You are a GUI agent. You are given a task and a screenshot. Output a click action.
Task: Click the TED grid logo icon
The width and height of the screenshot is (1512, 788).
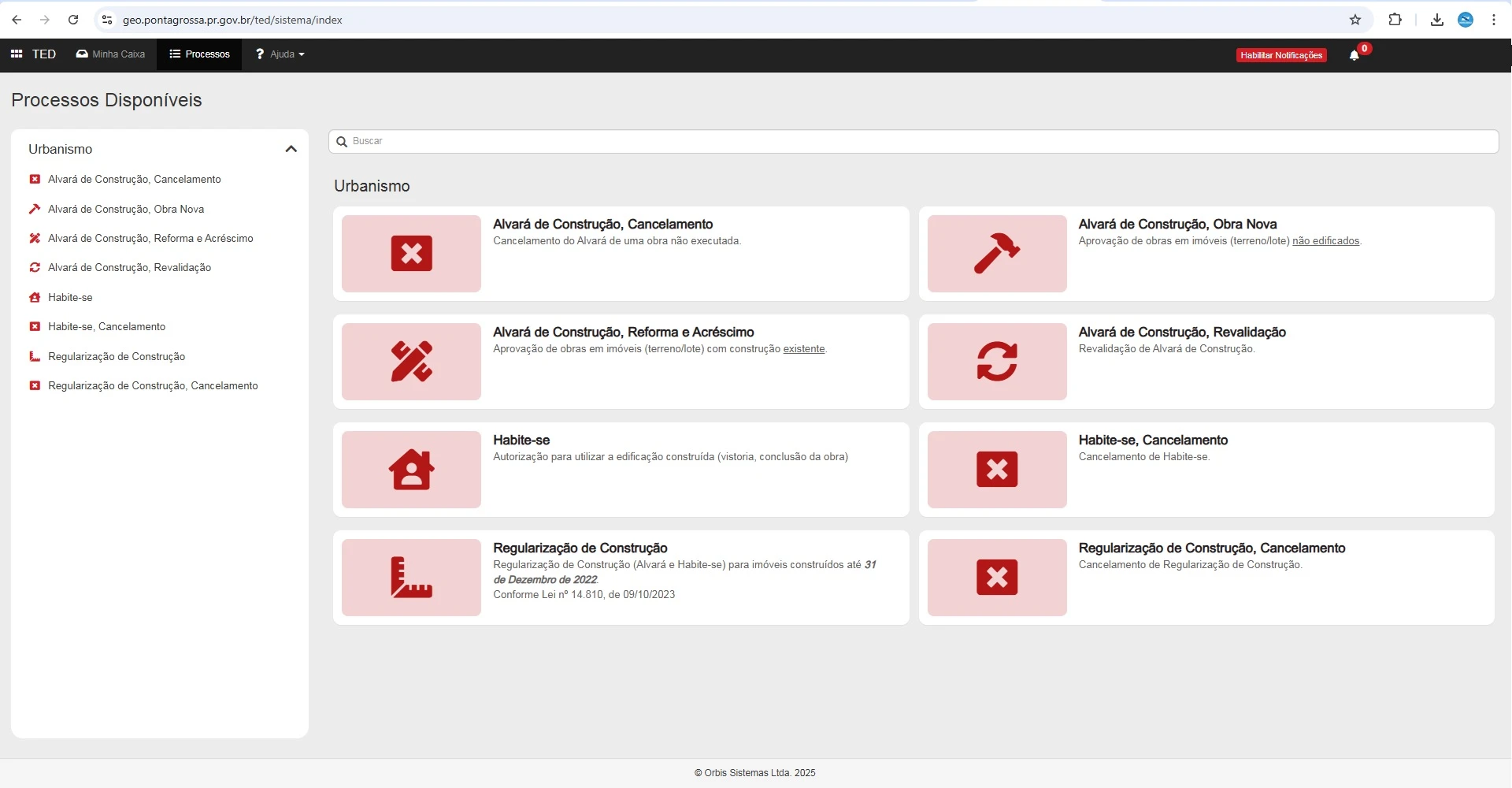pos(17,54)
